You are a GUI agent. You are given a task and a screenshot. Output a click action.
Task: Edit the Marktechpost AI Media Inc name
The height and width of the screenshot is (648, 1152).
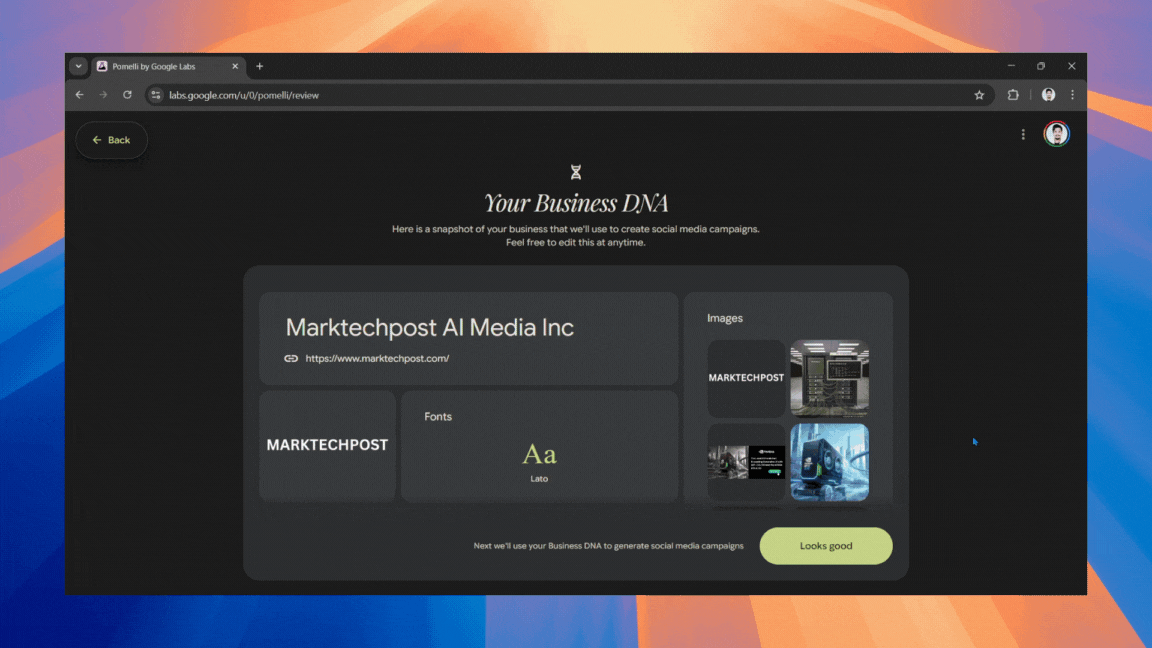(x=430, y=328)
